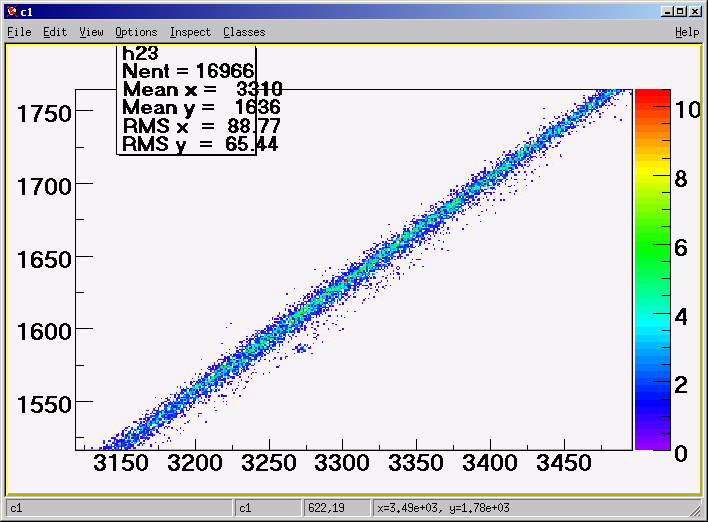Click the y-axis label 1650
This screenshot has width=708, height=522.
(44, 260)
